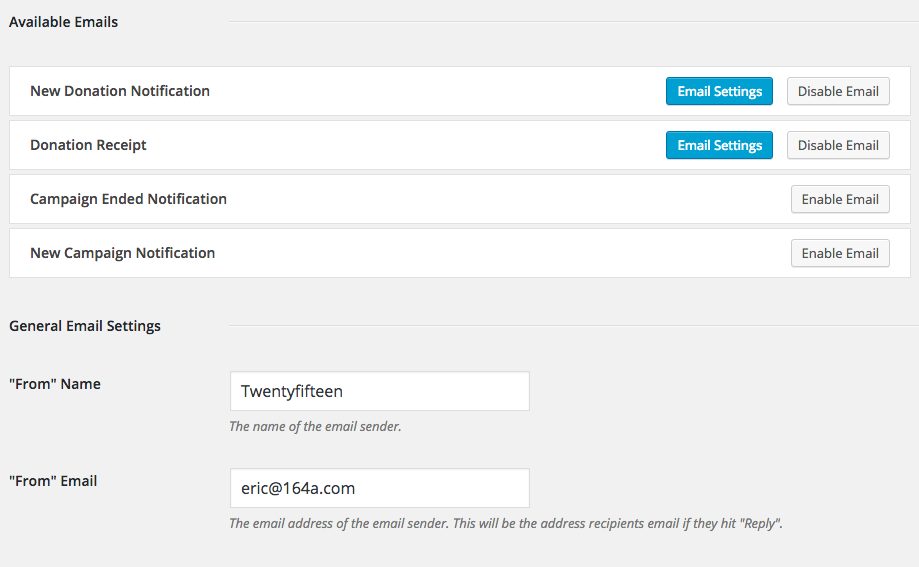919x567 pixels.
Task: Open Email Settings for New Donation Notification
Action: coord(719,91)
